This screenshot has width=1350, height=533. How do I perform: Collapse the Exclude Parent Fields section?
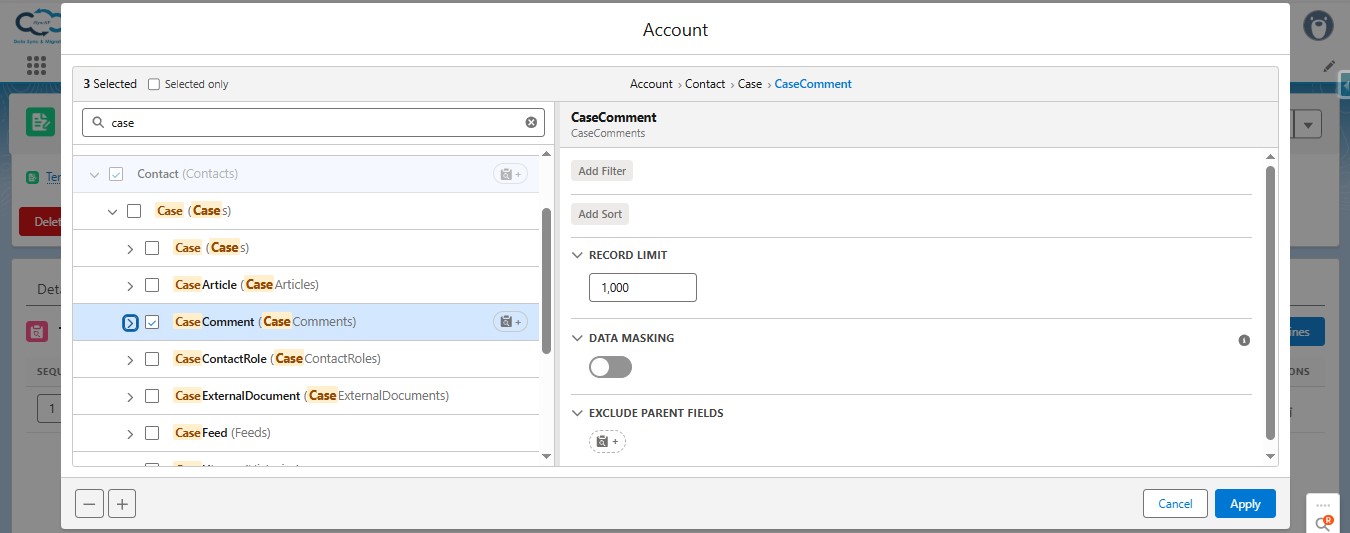coord(577,413)
